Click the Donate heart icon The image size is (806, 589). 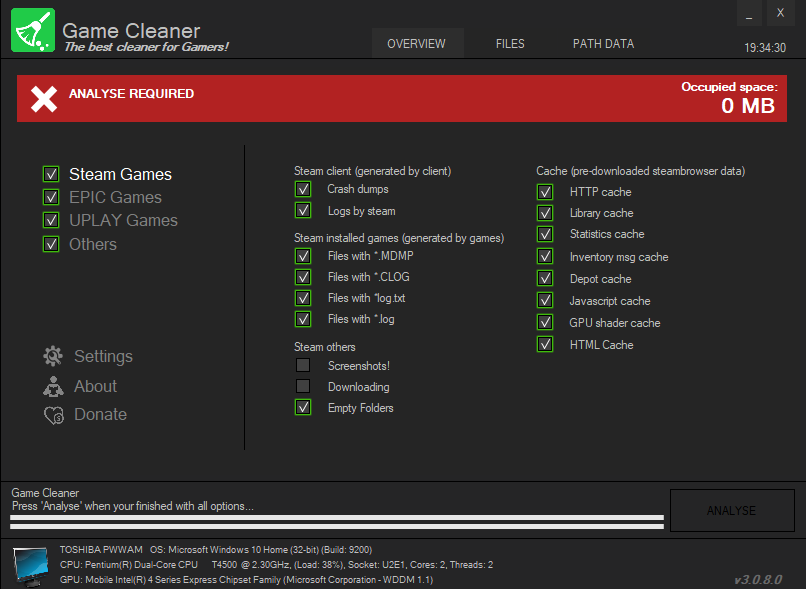53,415
